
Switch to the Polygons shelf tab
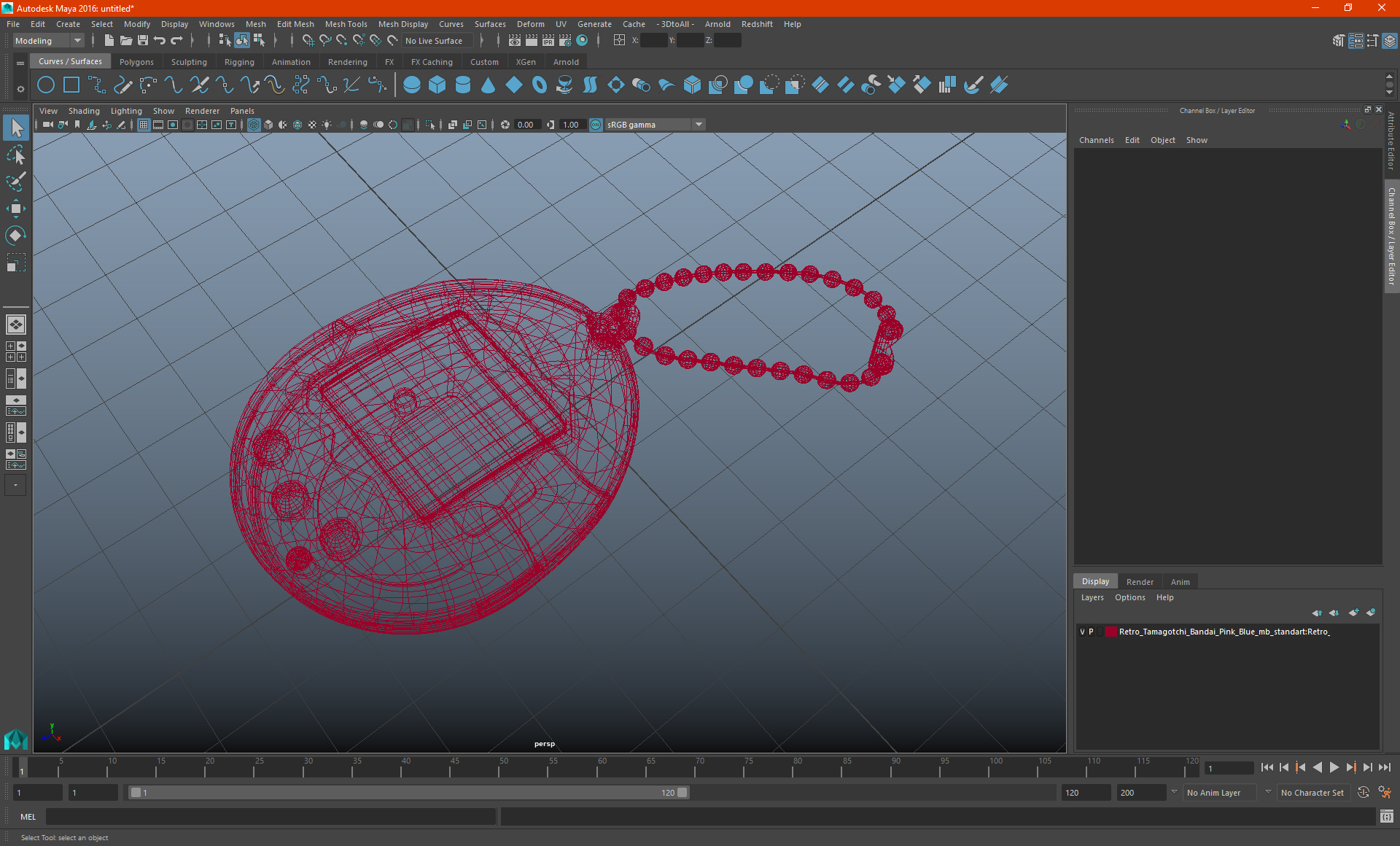136,62
